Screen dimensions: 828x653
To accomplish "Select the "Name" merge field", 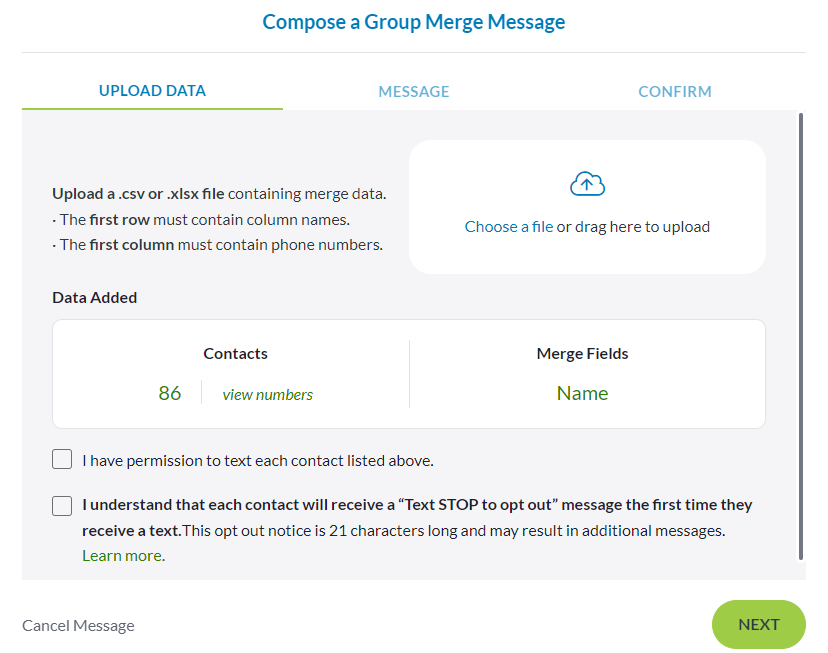I will (x=582, y=393).
